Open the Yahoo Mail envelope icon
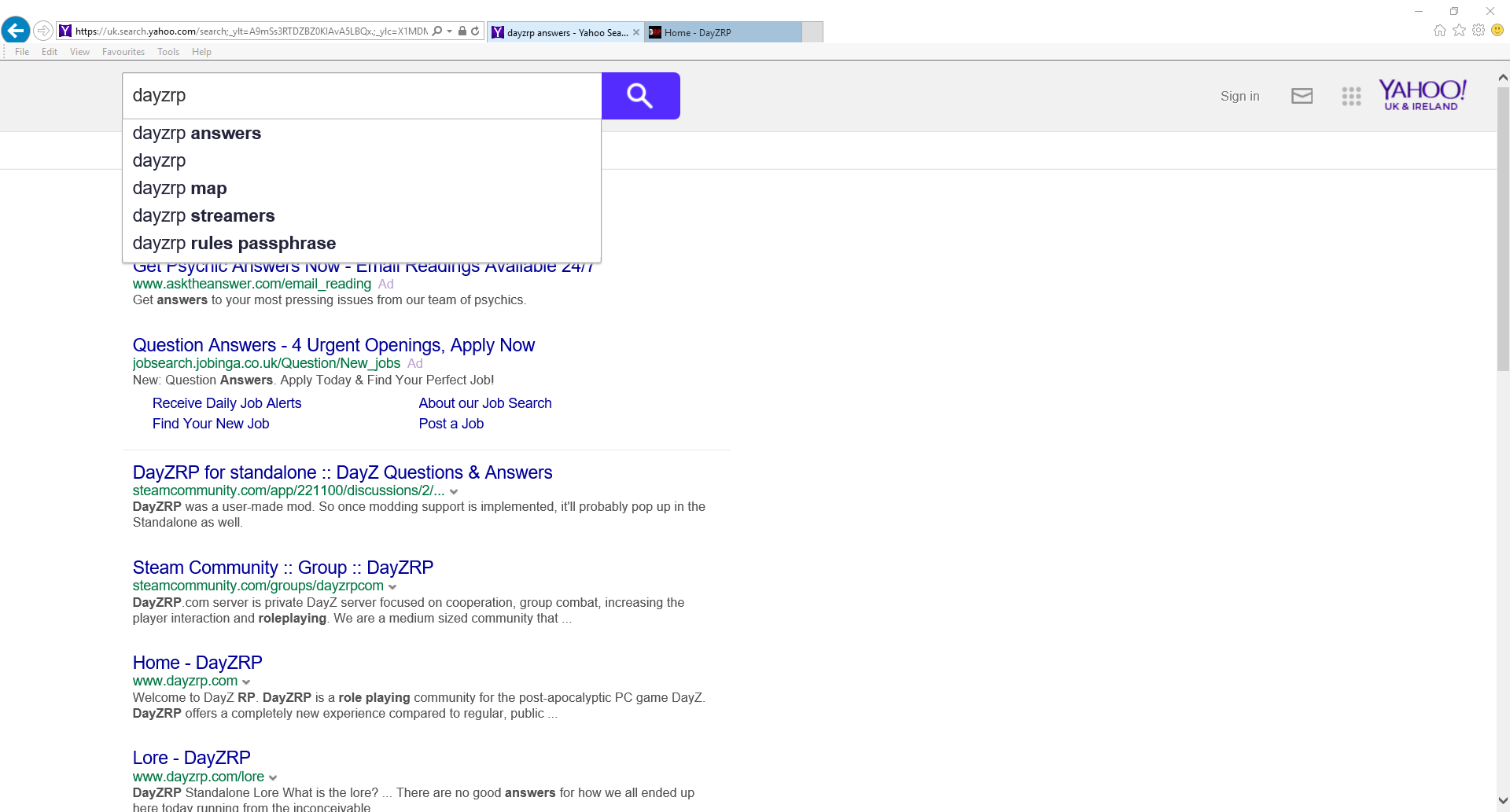1510x812 pixels. pyautogui.click(x=1302, y=96)
